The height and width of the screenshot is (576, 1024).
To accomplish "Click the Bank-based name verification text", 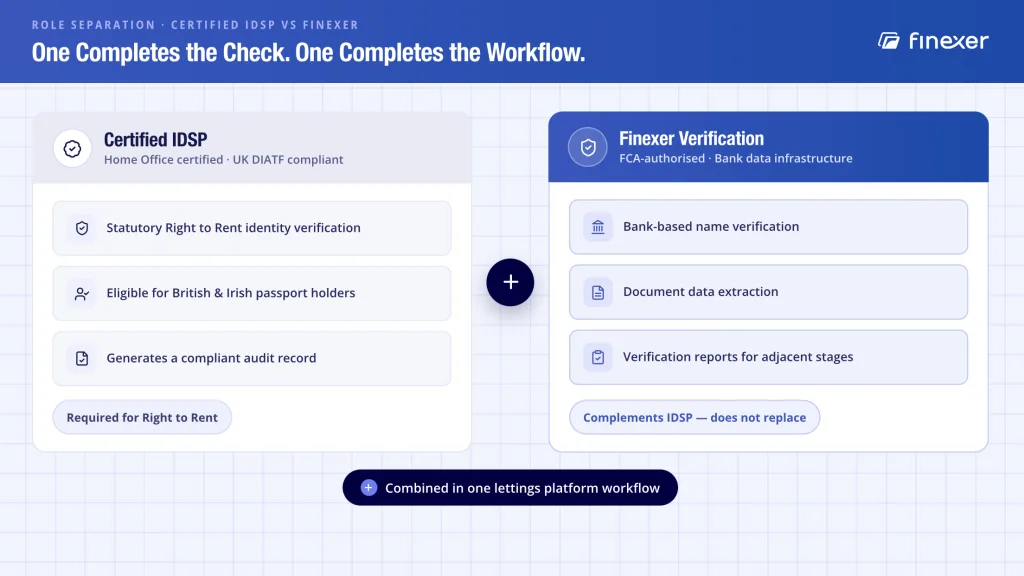I will coord(711,226).
